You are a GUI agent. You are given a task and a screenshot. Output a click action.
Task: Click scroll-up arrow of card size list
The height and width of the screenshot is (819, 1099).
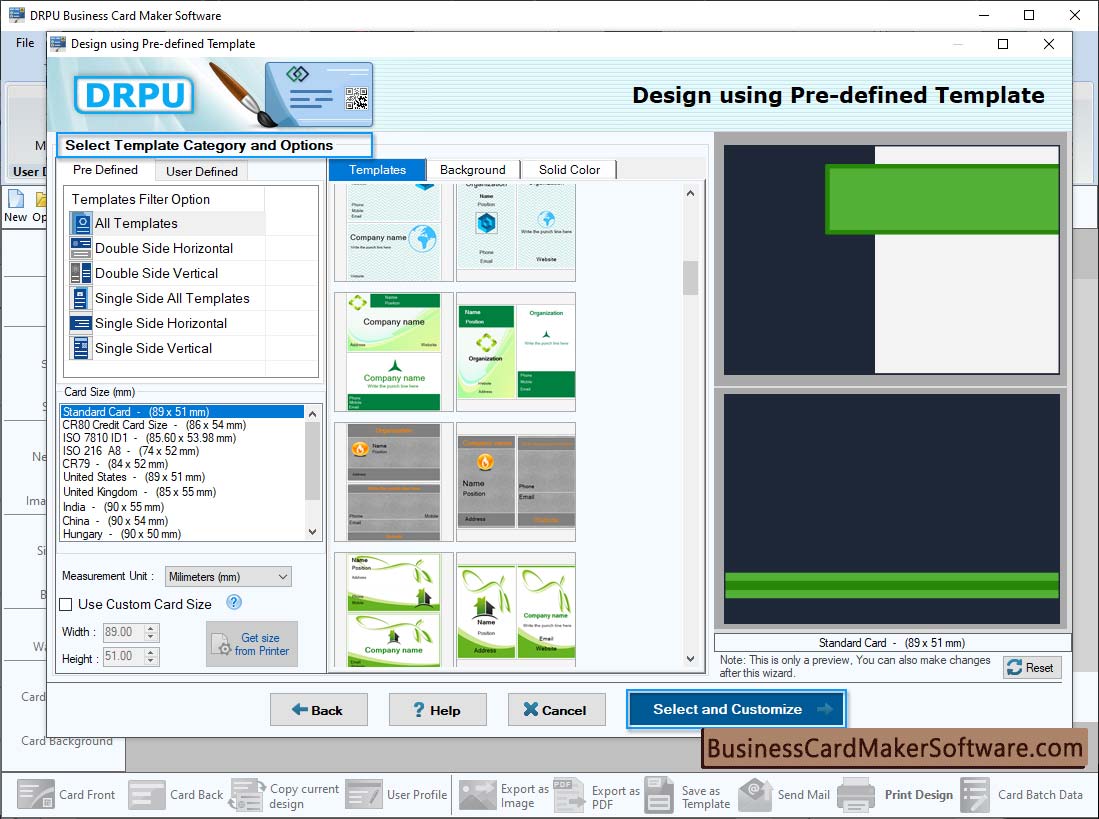click(313, 414)
